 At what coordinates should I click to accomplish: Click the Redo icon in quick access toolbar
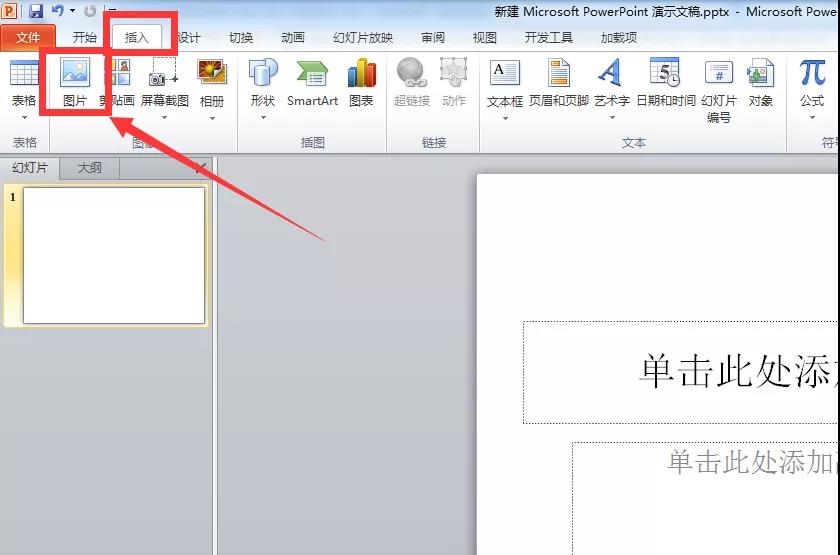(x=89, y=10)
